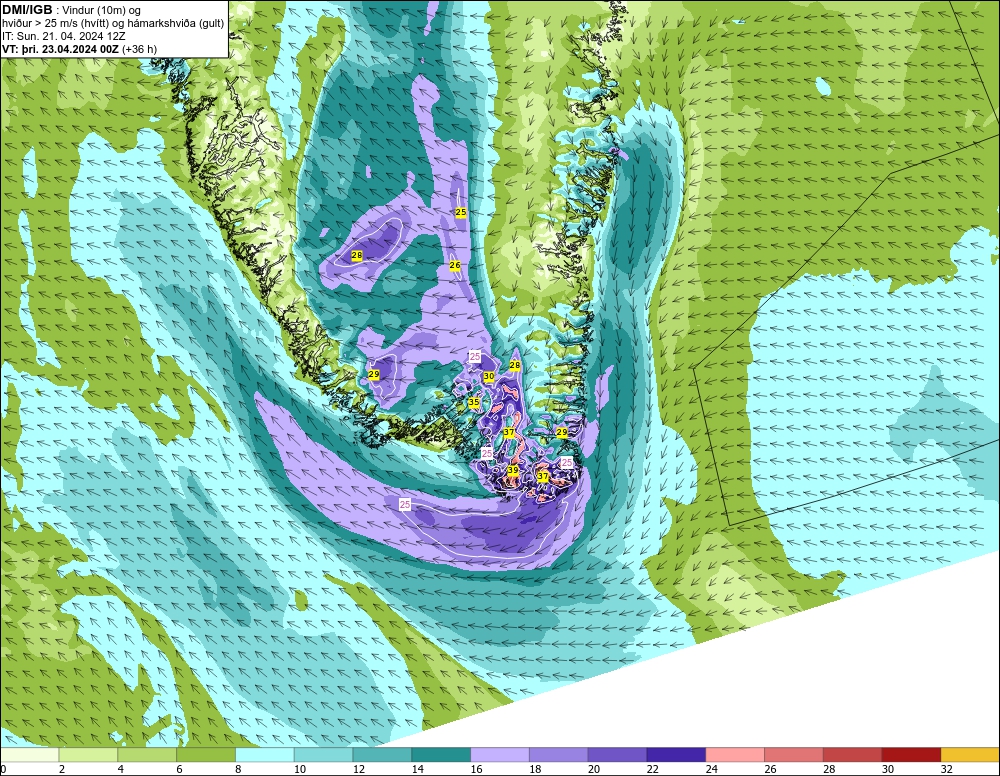Click the yellow 39 max gust label

click(x=513, y=470)
